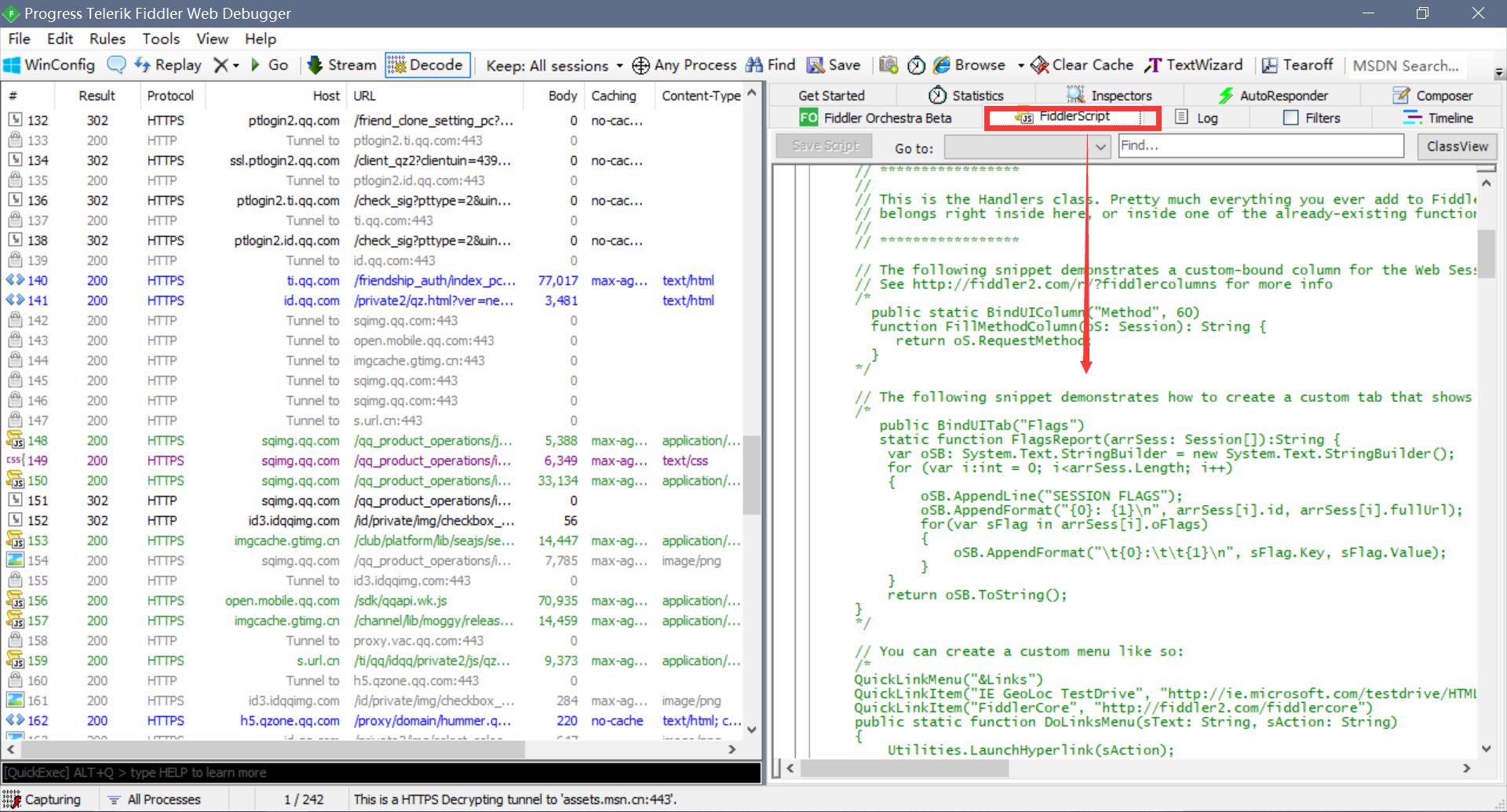Click session list vertical scrollbar thumb
The image size is (1507, 812).
(752, 475)
